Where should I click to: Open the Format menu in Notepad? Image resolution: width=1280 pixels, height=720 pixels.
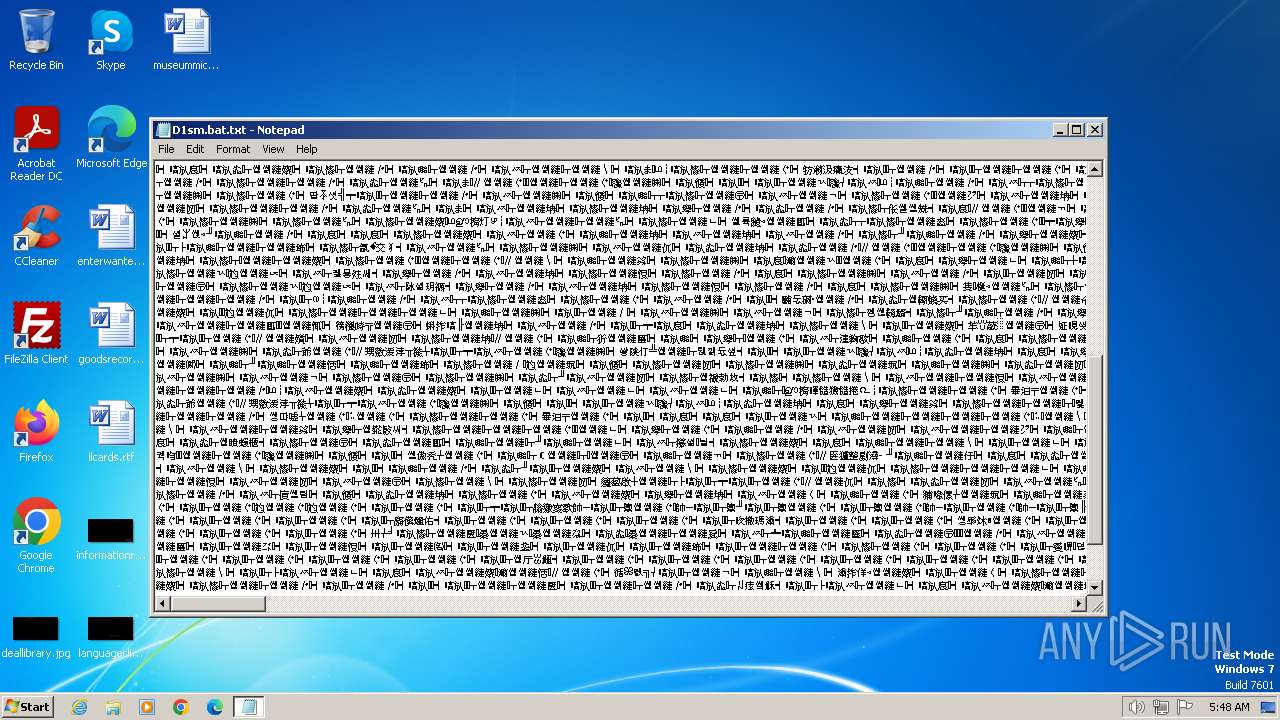coord(233,149)
